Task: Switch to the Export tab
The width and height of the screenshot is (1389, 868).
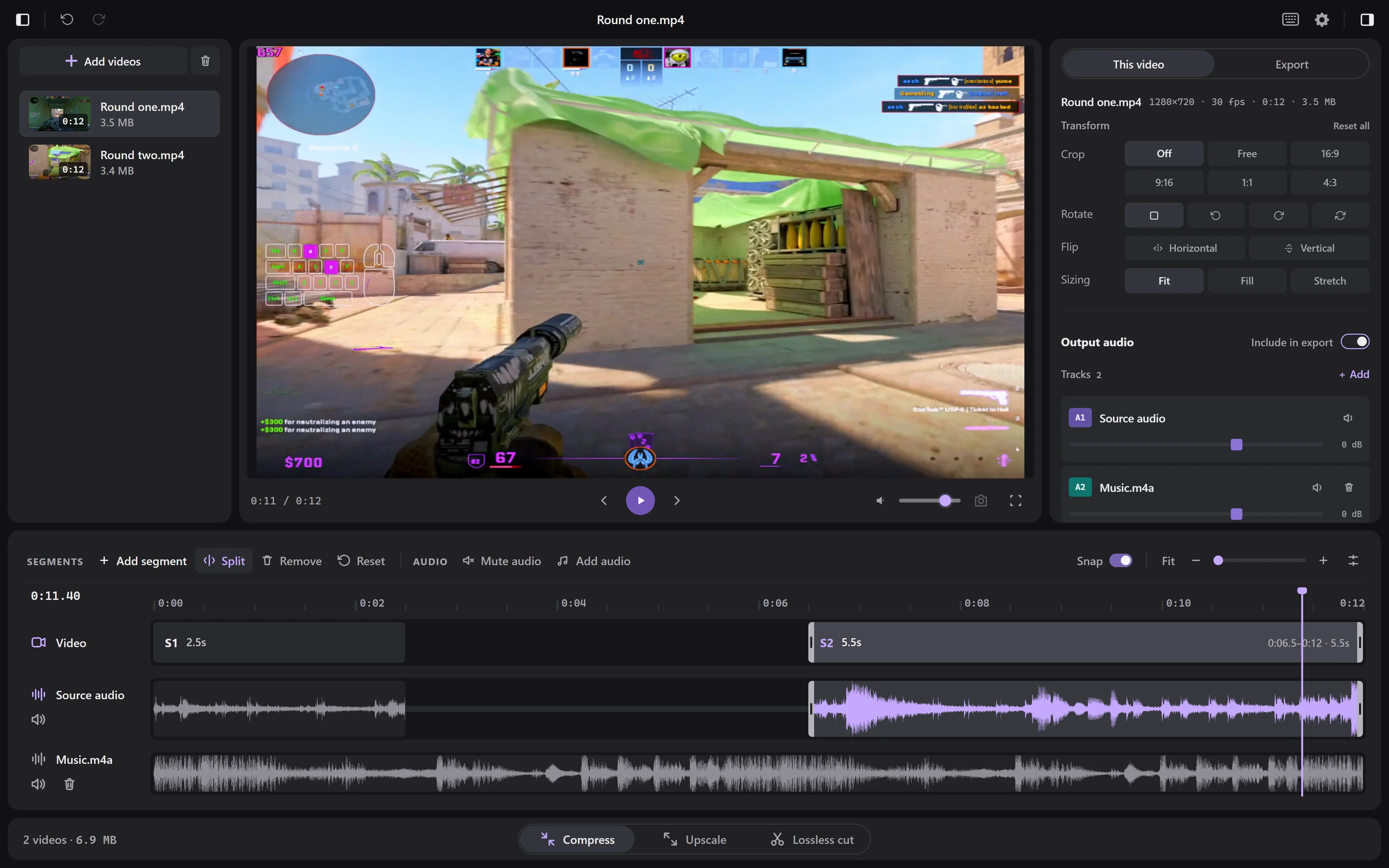Action: coord(1292,64)
